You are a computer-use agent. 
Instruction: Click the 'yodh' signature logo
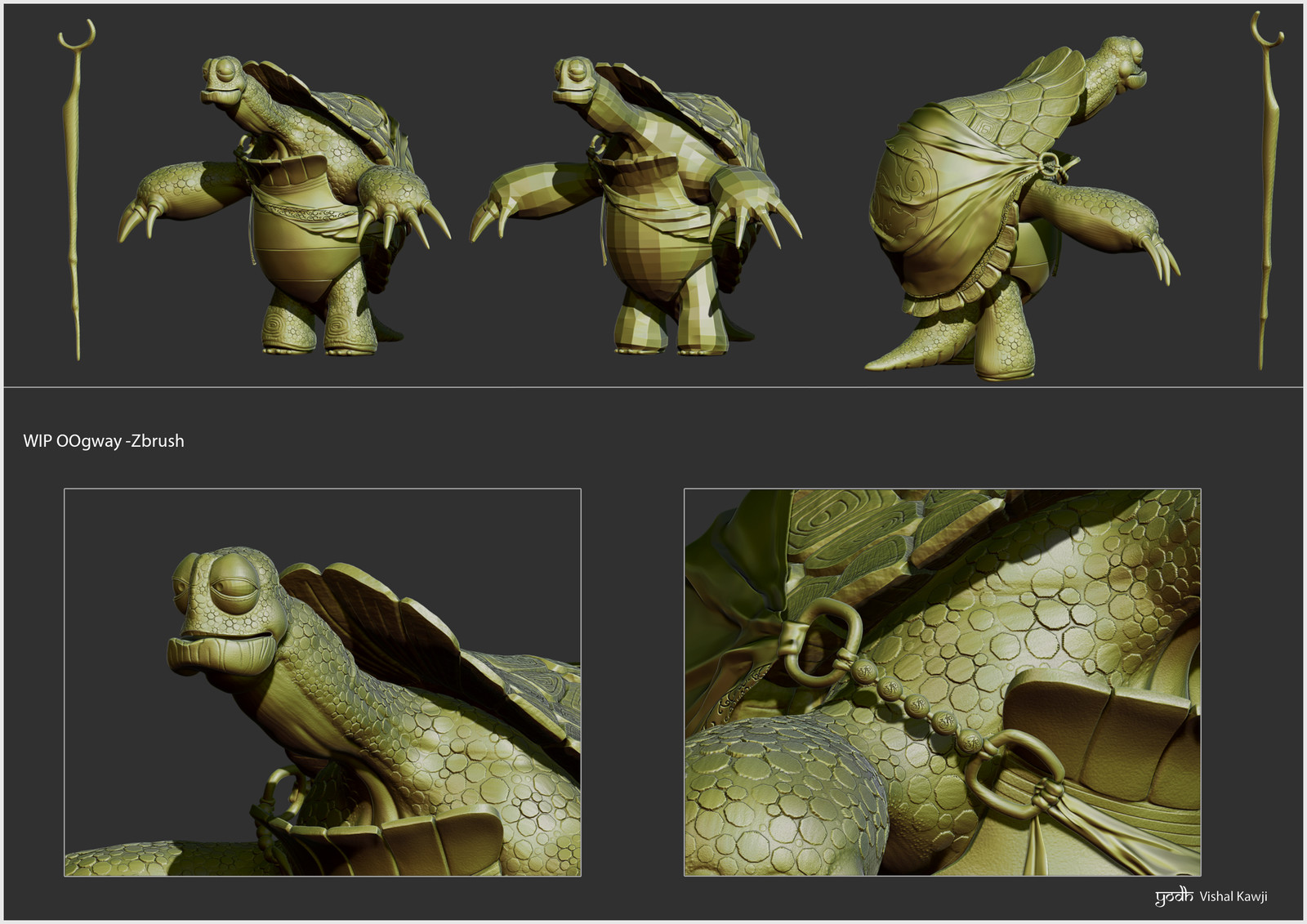tap(1174, 897)
